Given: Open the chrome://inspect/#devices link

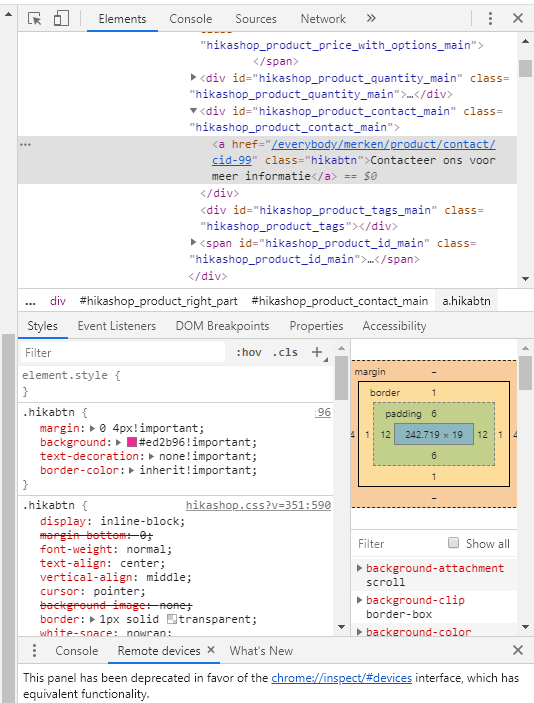Looking at the screenshot, I should click(342, 677).
